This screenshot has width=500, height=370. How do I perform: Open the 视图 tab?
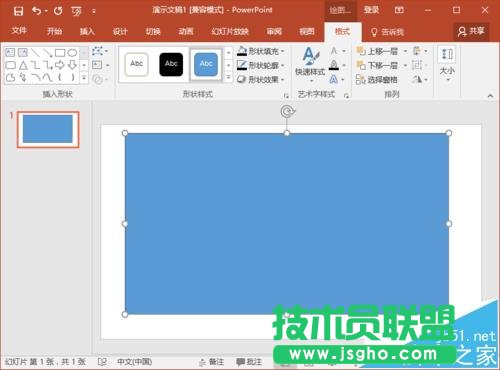[307, 31]
